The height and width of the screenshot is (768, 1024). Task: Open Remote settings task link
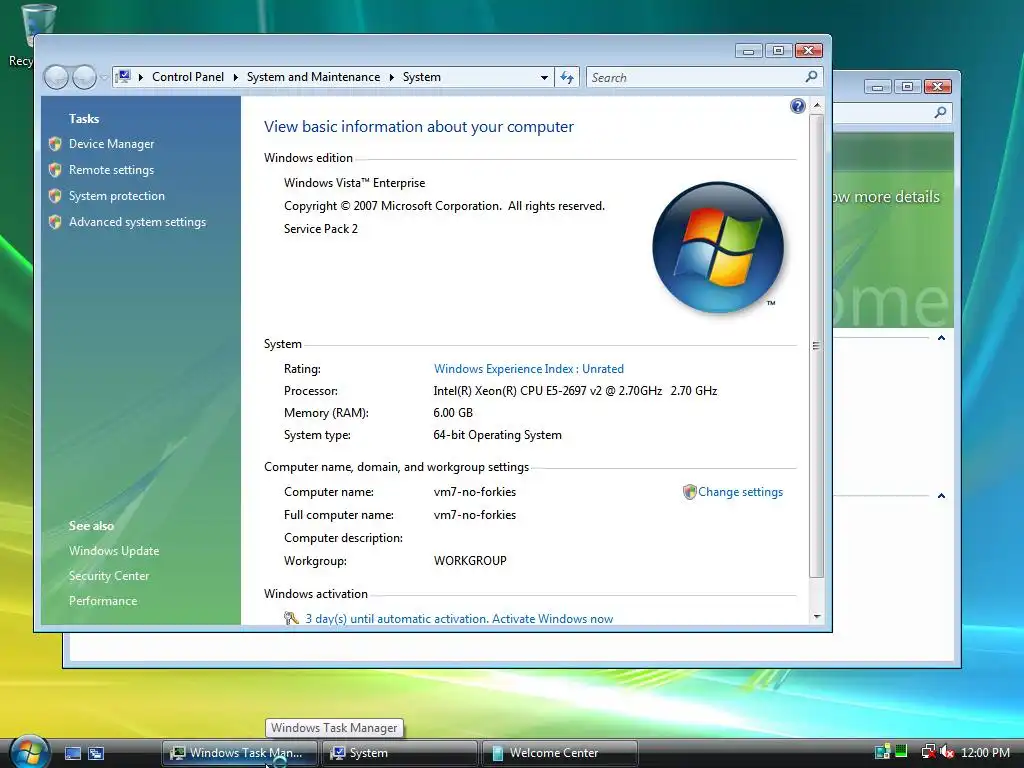tap(111, 170)
